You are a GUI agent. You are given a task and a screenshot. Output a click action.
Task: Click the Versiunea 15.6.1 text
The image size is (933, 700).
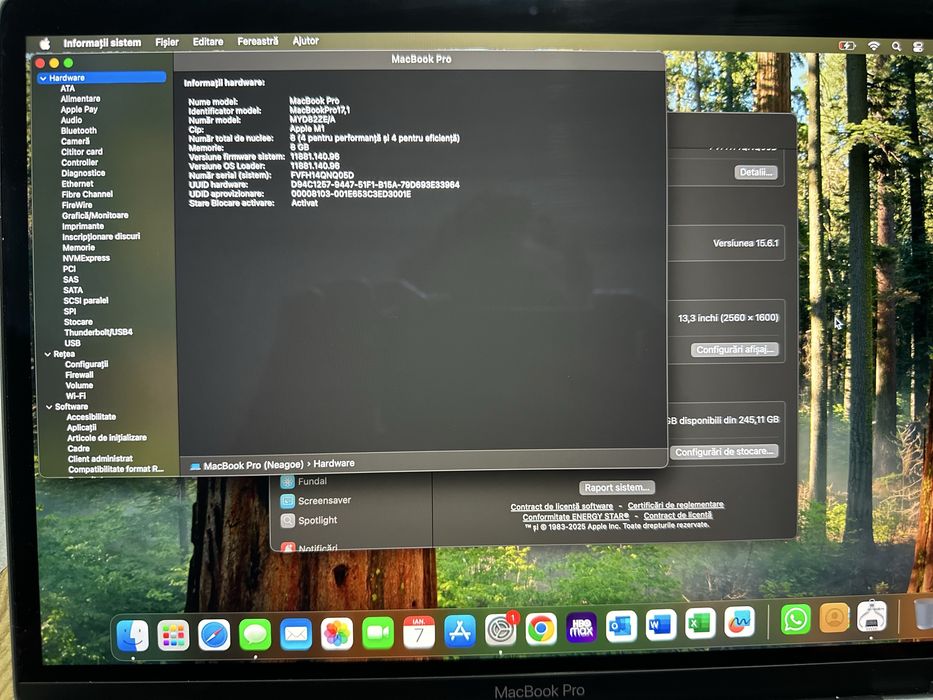pyautogui.click(x=746, y=243)
